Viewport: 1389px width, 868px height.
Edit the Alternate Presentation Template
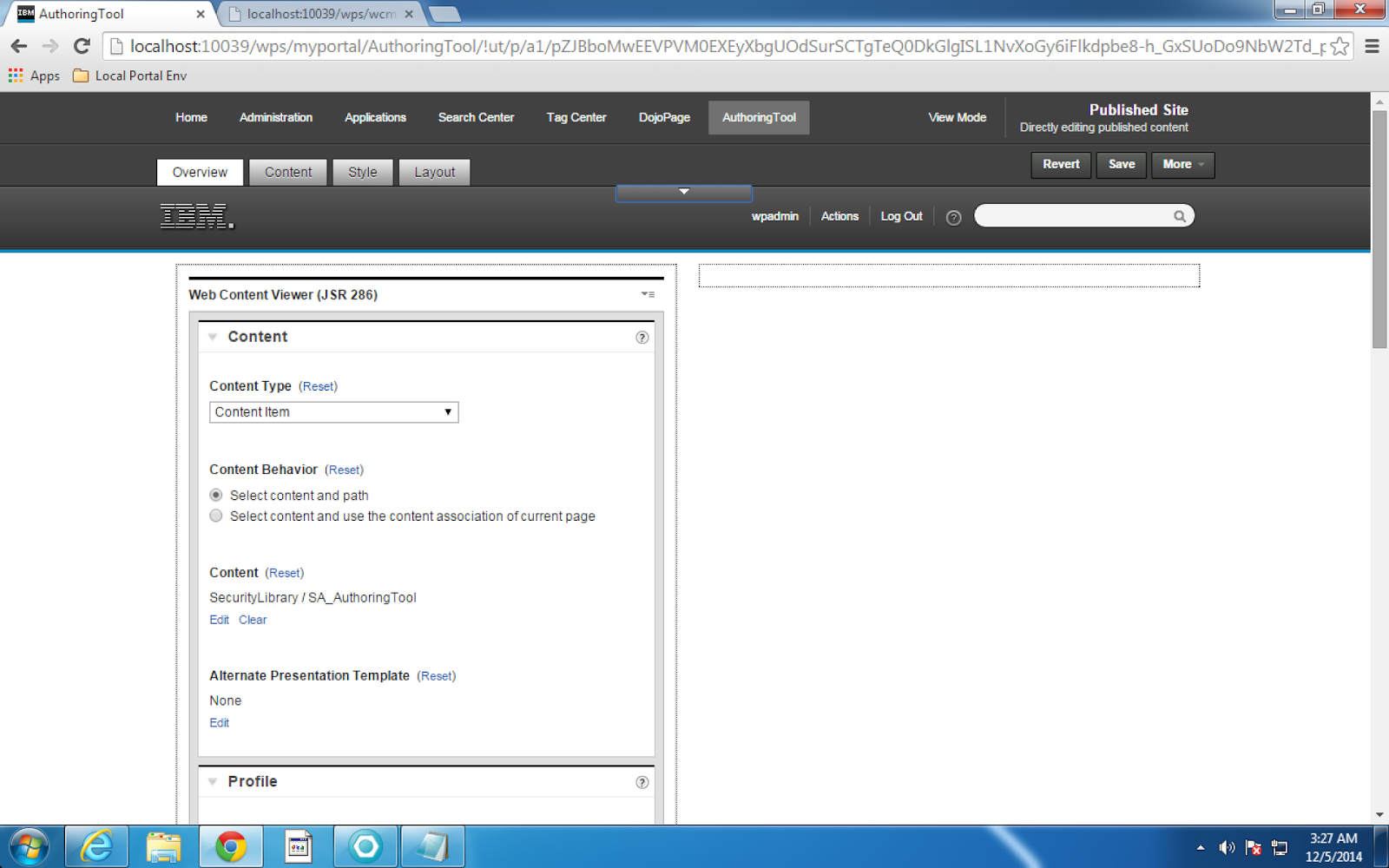(219, 723)
